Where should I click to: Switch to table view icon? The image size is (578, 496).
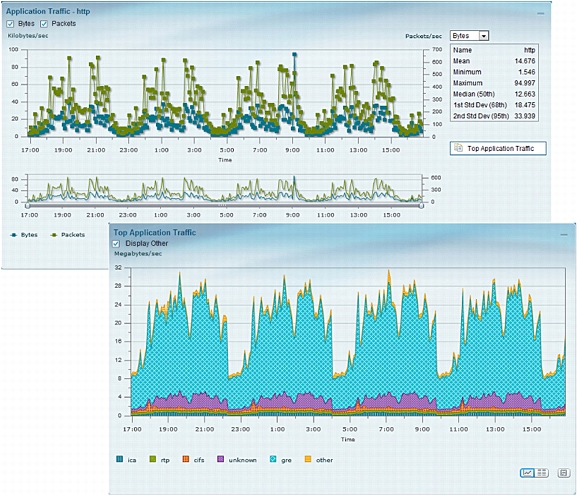tap(542, 473)
